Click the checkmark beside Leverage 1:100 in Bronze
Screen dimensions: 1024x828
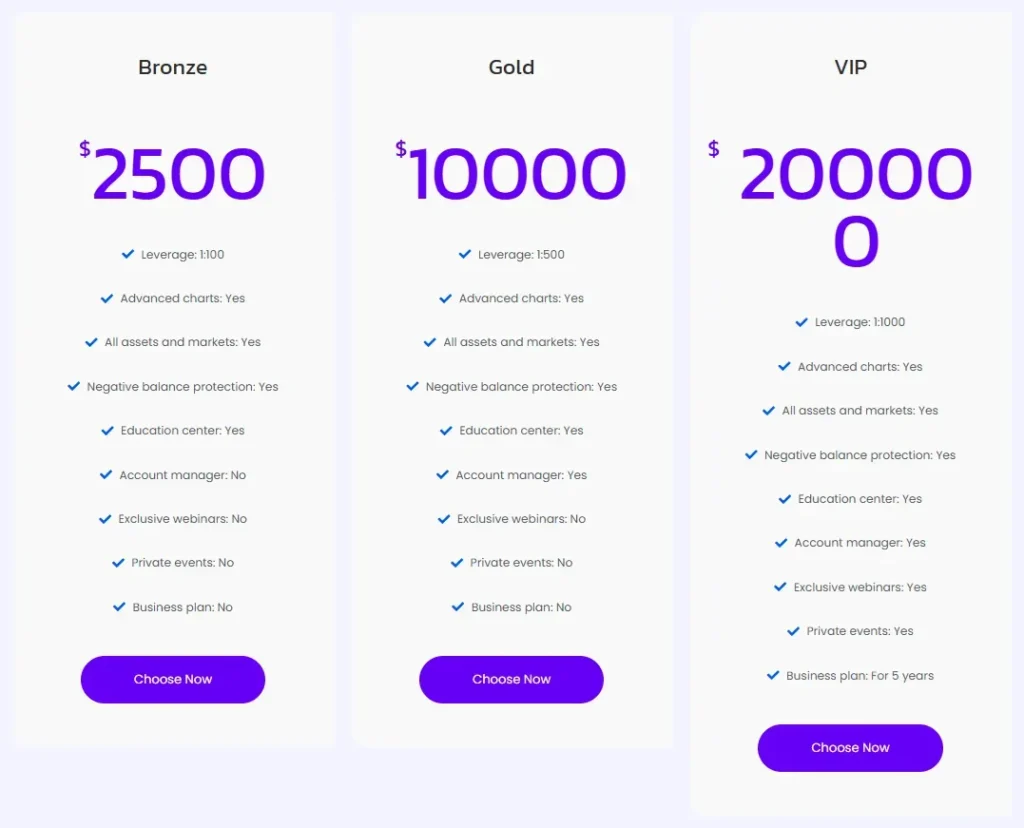(x=126, y=254)
